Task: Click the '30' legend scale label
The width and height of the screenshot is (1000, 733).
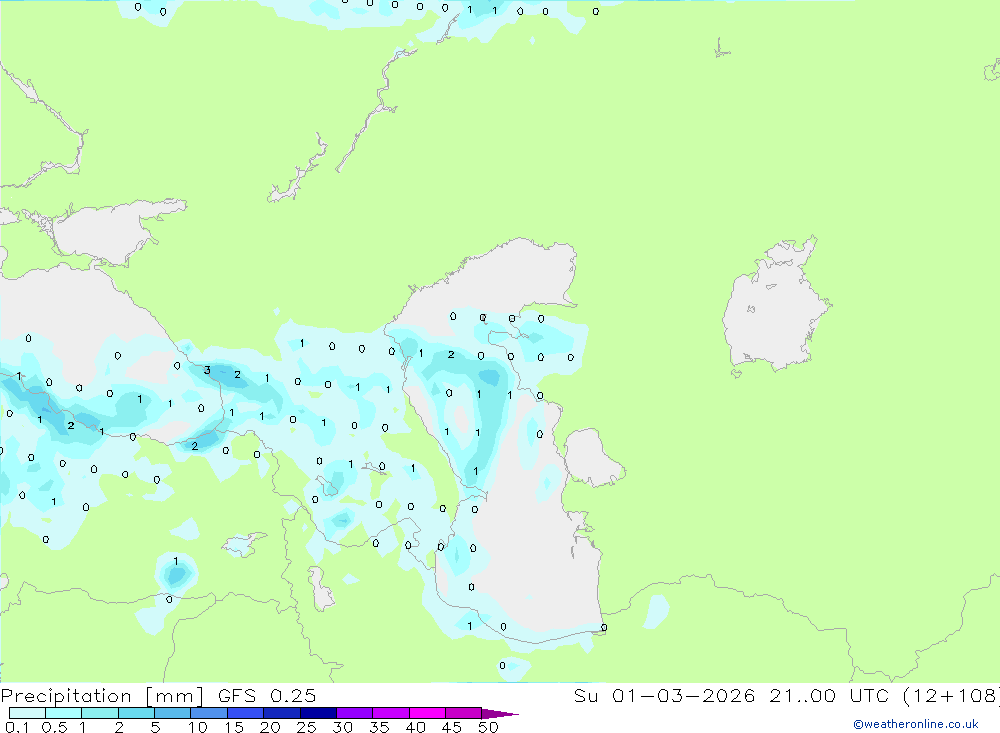Action: pyautogui.click(x=342, y=727)
